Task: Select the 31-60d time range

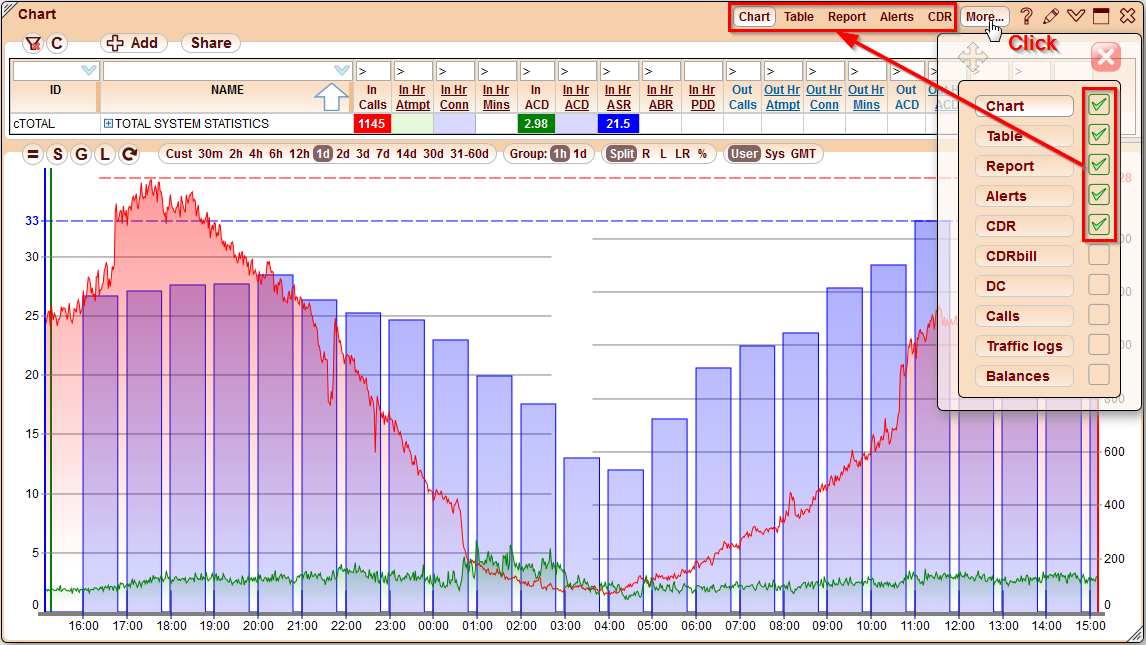Action: [469, 154]
